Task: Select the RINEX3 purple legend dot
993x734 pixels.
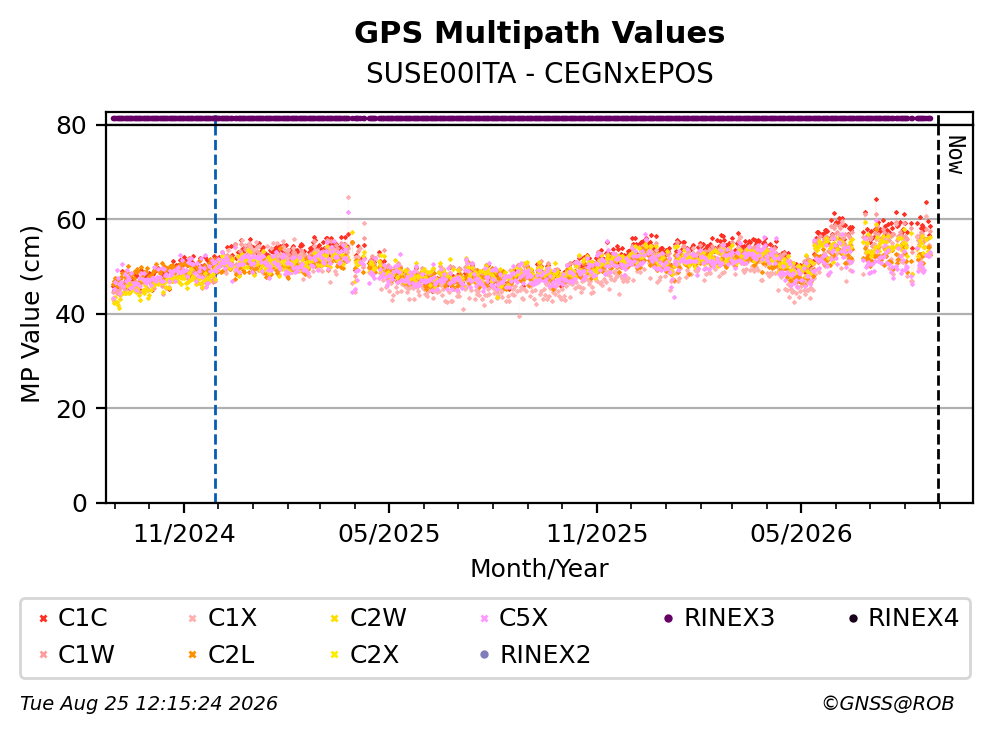Action: pos(669,618)
